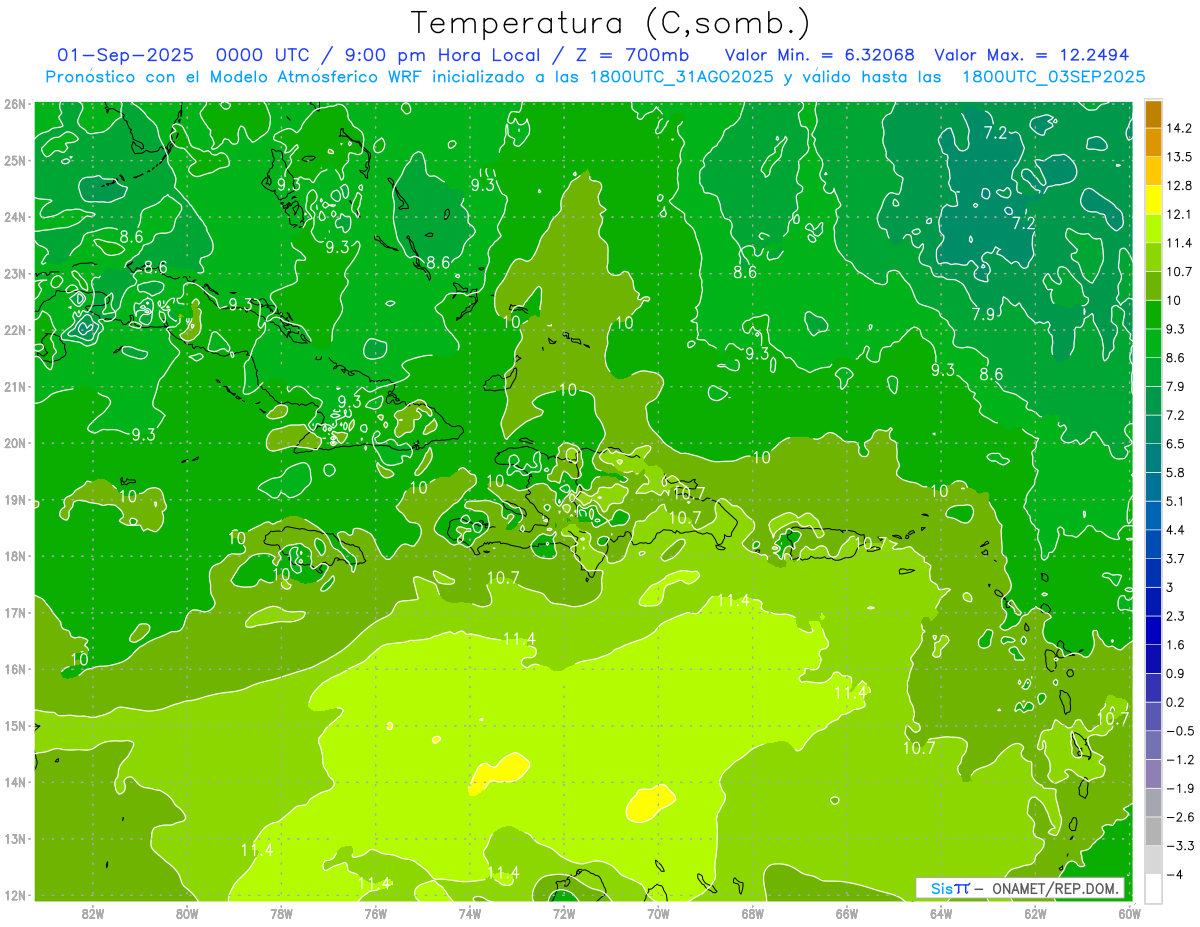Pick the teal legend swatch between 6.5 and 5.8

coord(1153,458)
